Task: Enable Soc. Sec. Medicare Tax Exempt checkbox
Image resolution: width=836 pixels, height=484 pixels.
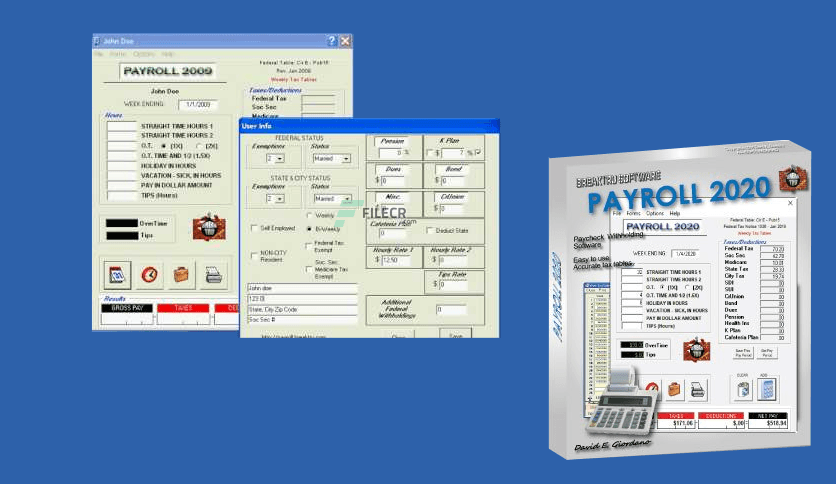Action: (x=309, y=269)
